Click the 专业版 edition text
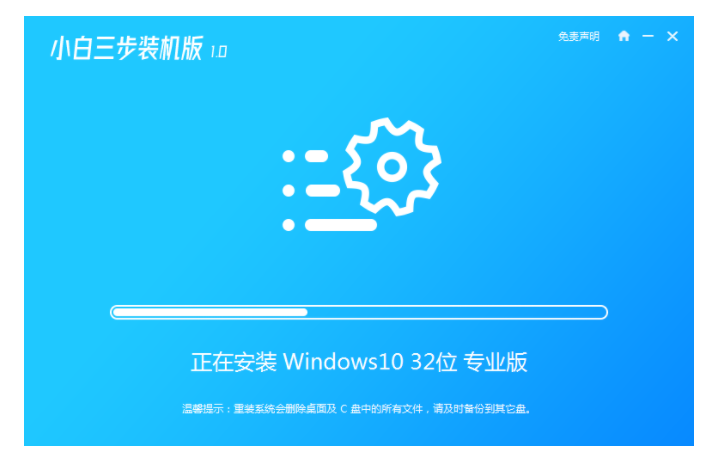This screenshot has width=711, height=455. point(495,362)
